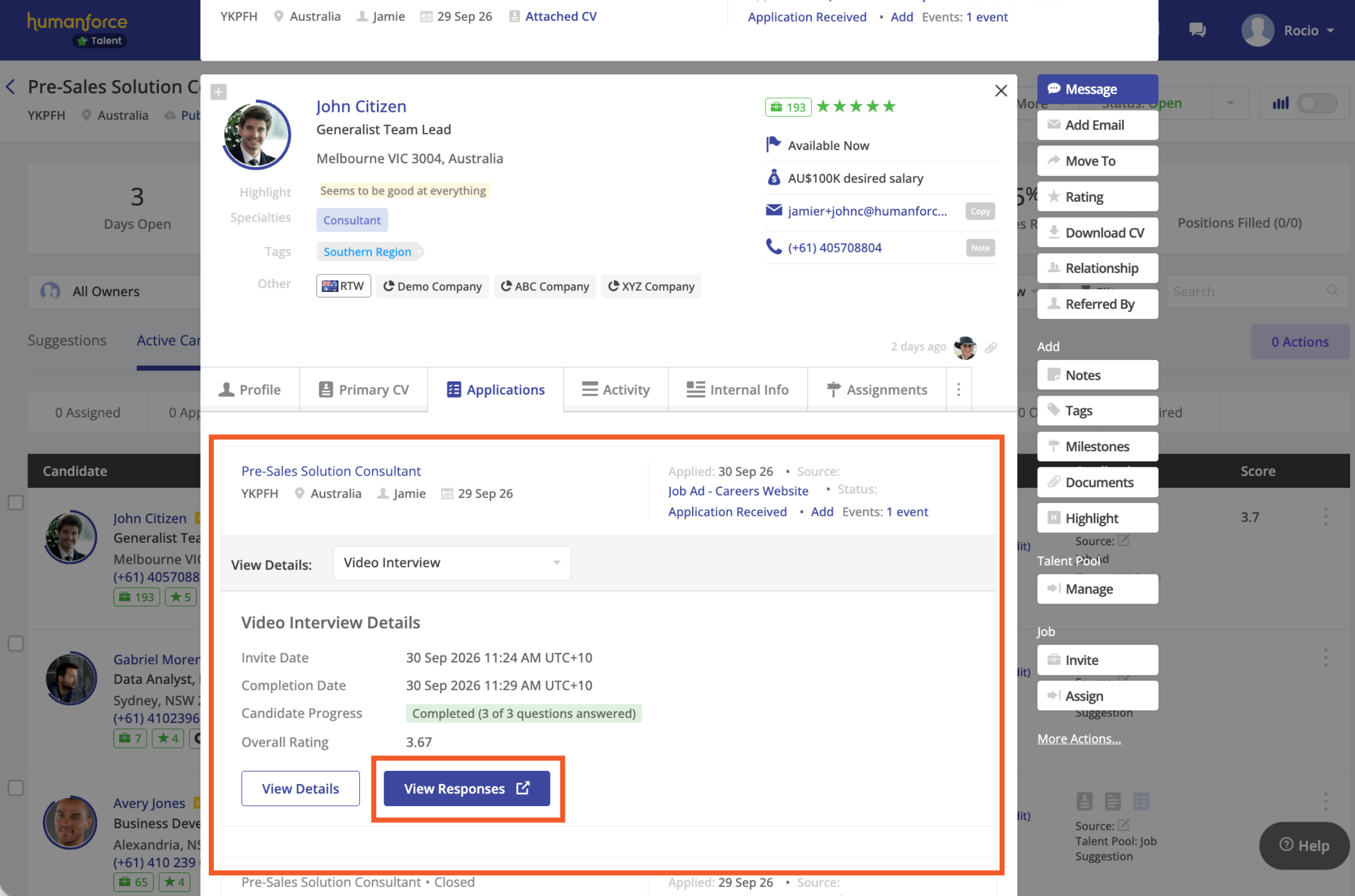The width and height of the screenshot is (1355, 896).
Task: Click the Help bubble icon
Action: pos(1304,845)
